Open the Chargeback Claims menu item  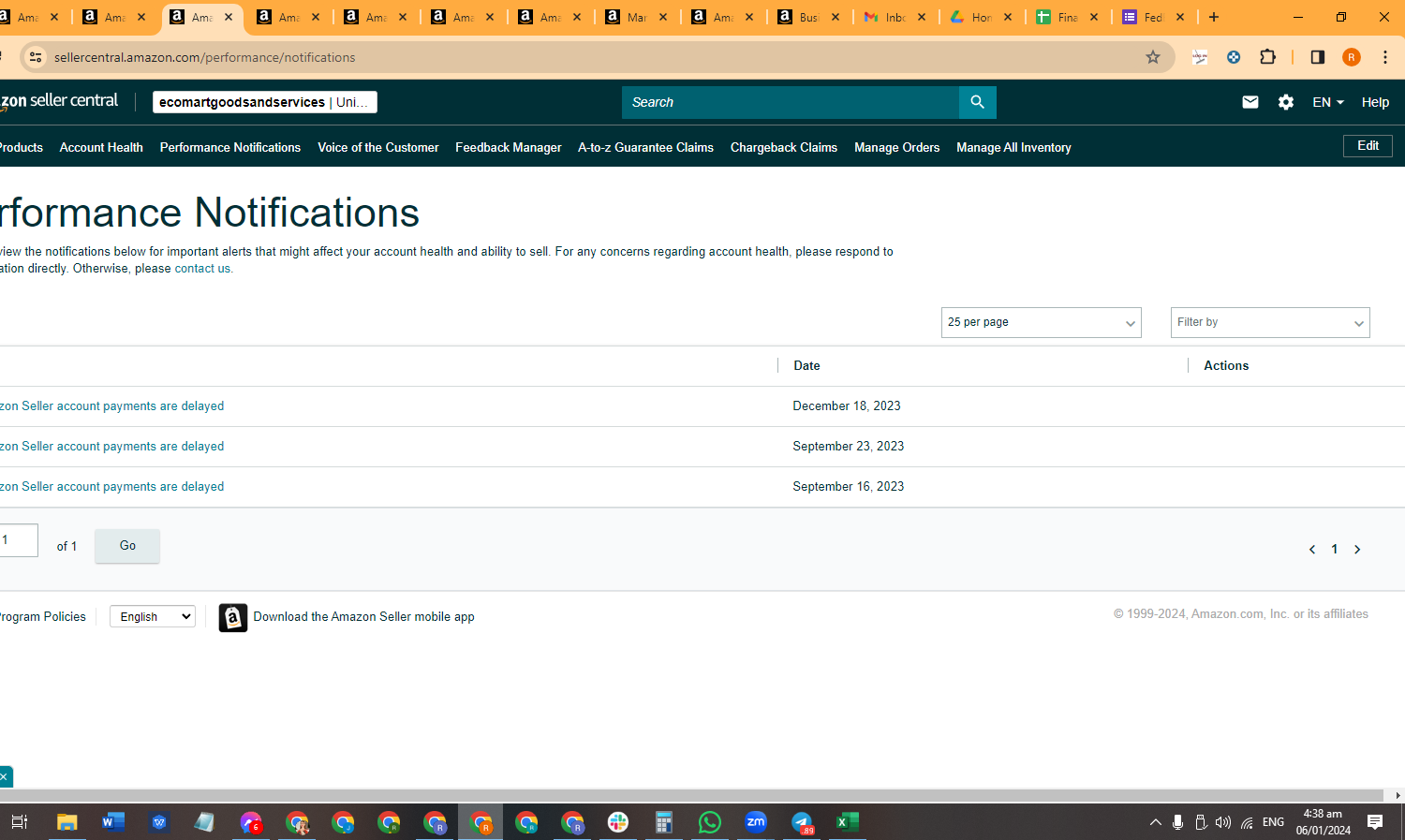[784, 147]
